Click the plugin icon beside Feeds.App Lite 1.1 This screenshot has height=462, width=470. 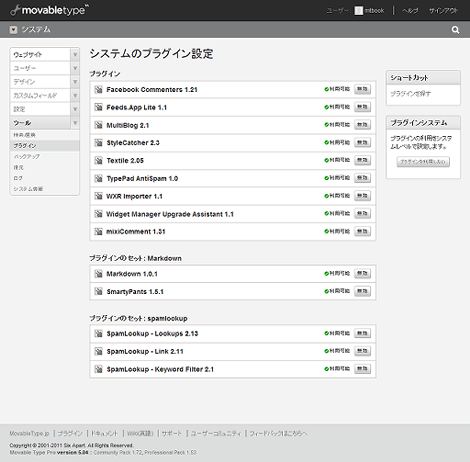coord(98,107)
